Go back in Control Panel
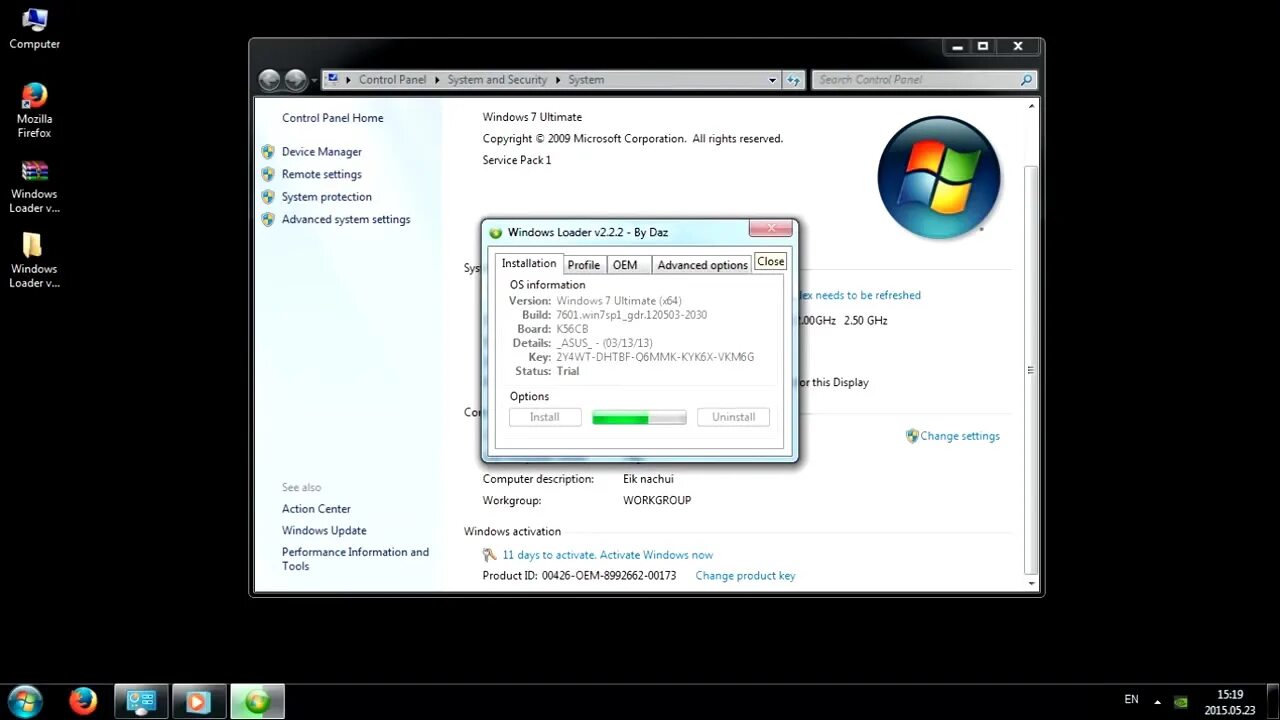1280x720 pixels. pos(269,80)
